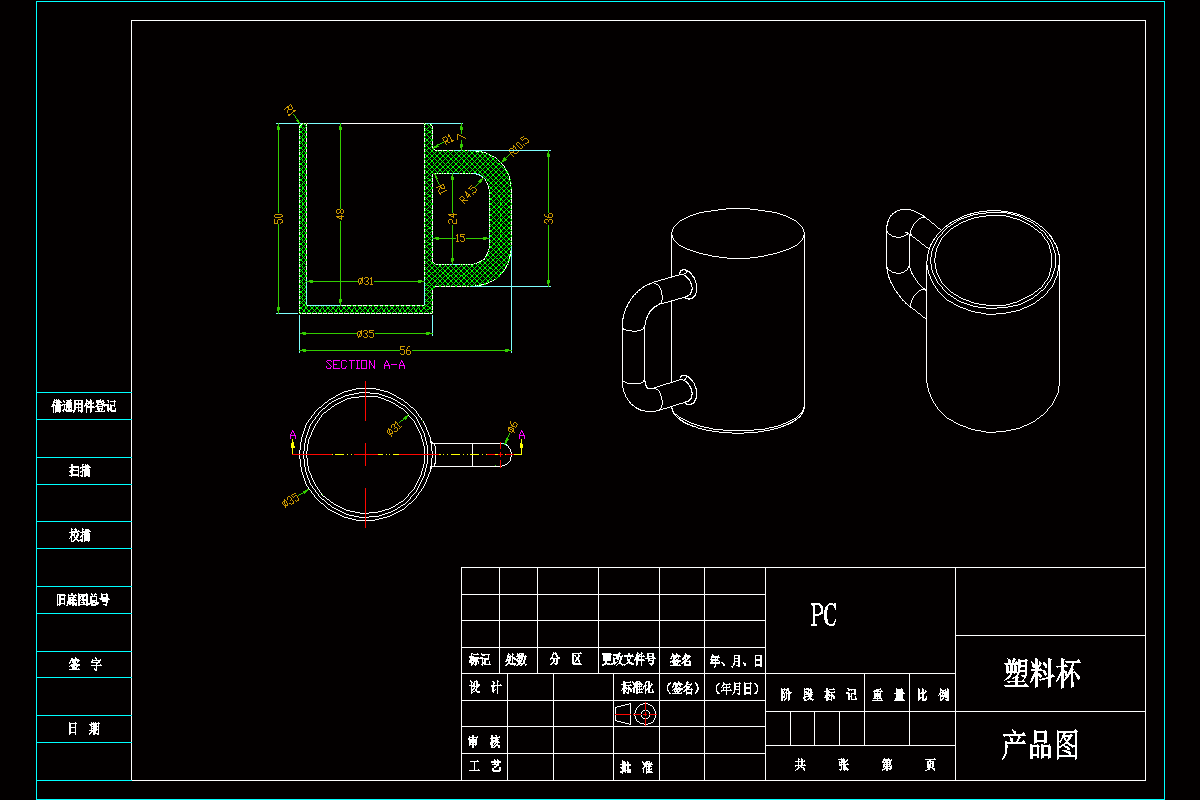
Task: Click the 批准 cell in title block
Action: tap(636, 766)
